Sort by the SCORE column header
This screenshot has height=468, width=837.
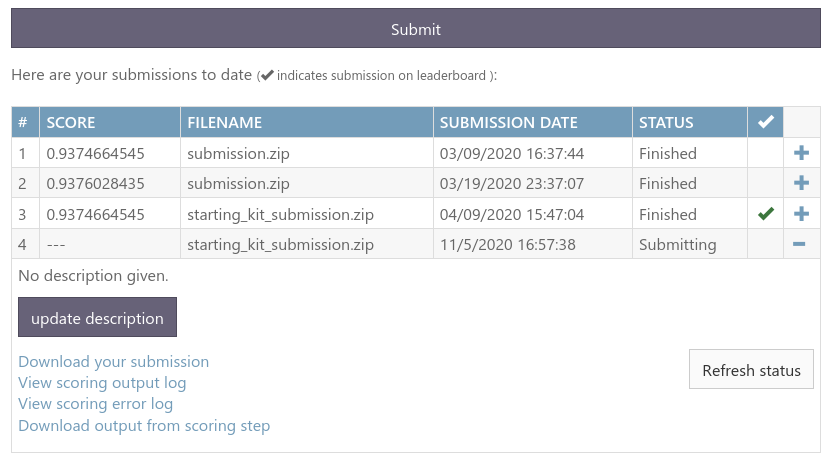pyautogui.click(x=71, y=123)
